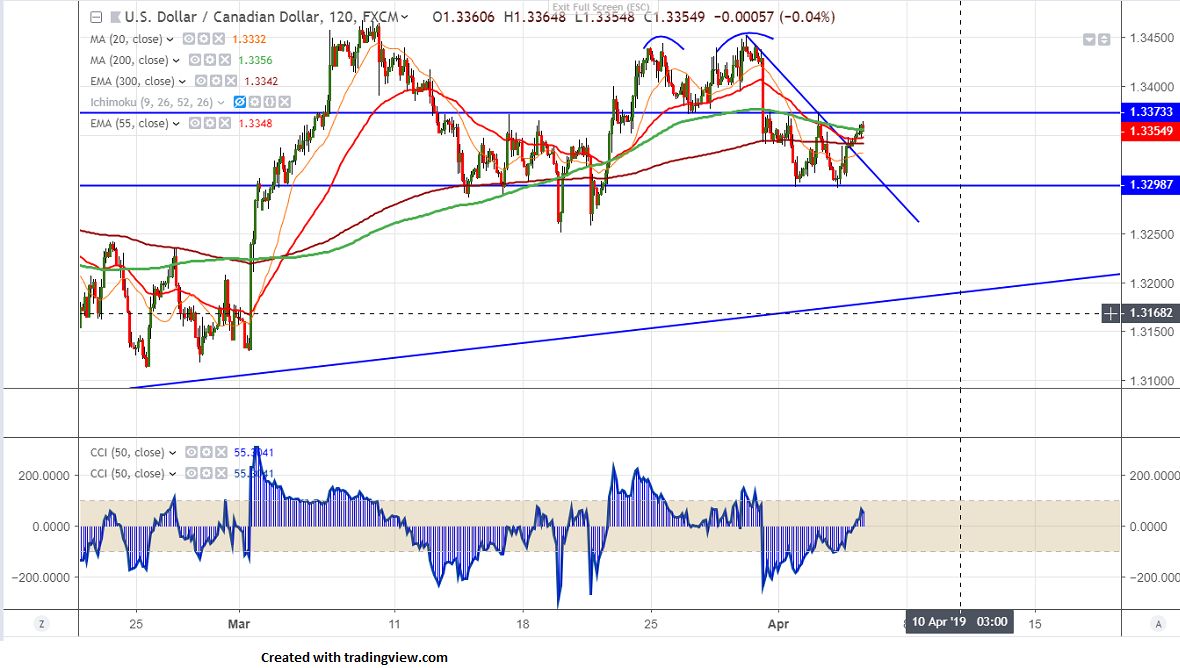1180x668 pixels.
Task: Select the 1.33733 price line label
Action: click(x=1151, y=112)
